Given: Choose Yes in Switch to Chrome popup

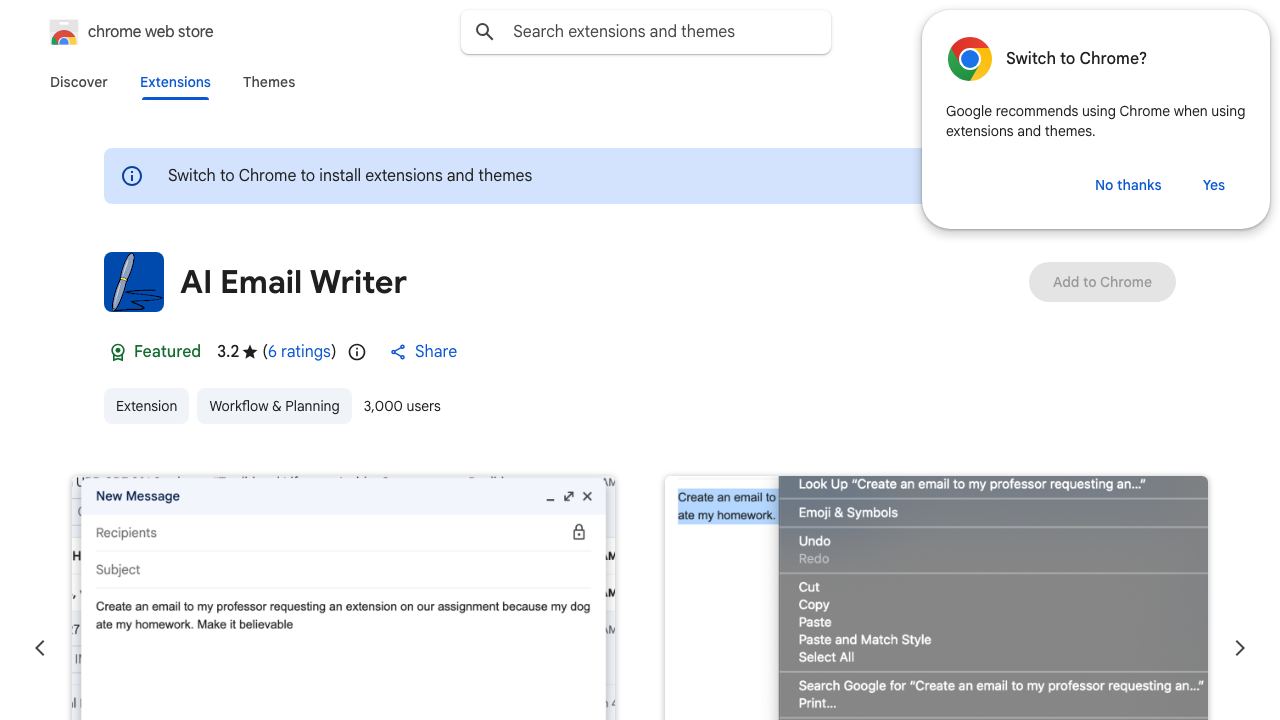Looking at the screenshot, I should (x=1214, y=185).
